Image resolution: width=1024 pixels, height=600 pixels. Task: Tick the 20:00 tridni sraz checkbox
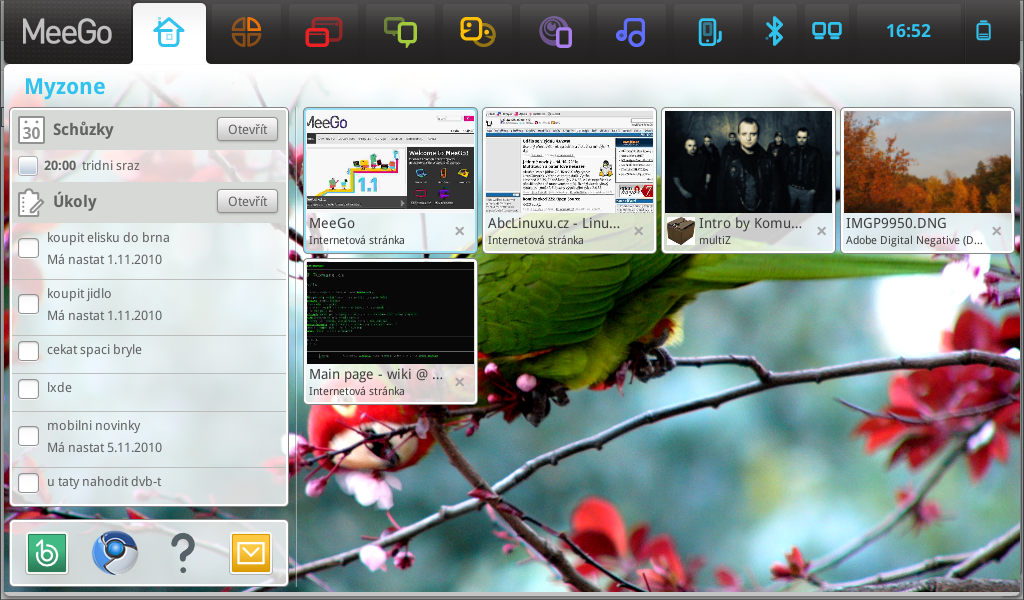[x=28, y=166]
